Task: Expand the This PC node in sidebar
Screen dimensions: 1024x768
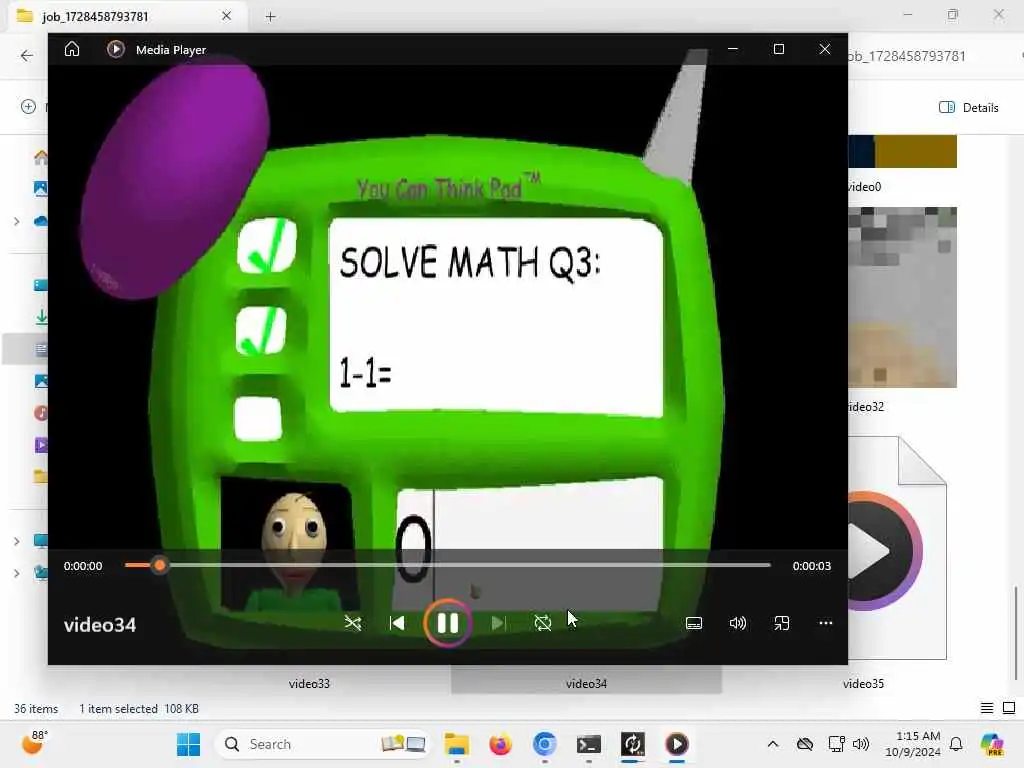Action: coord(16,541)
